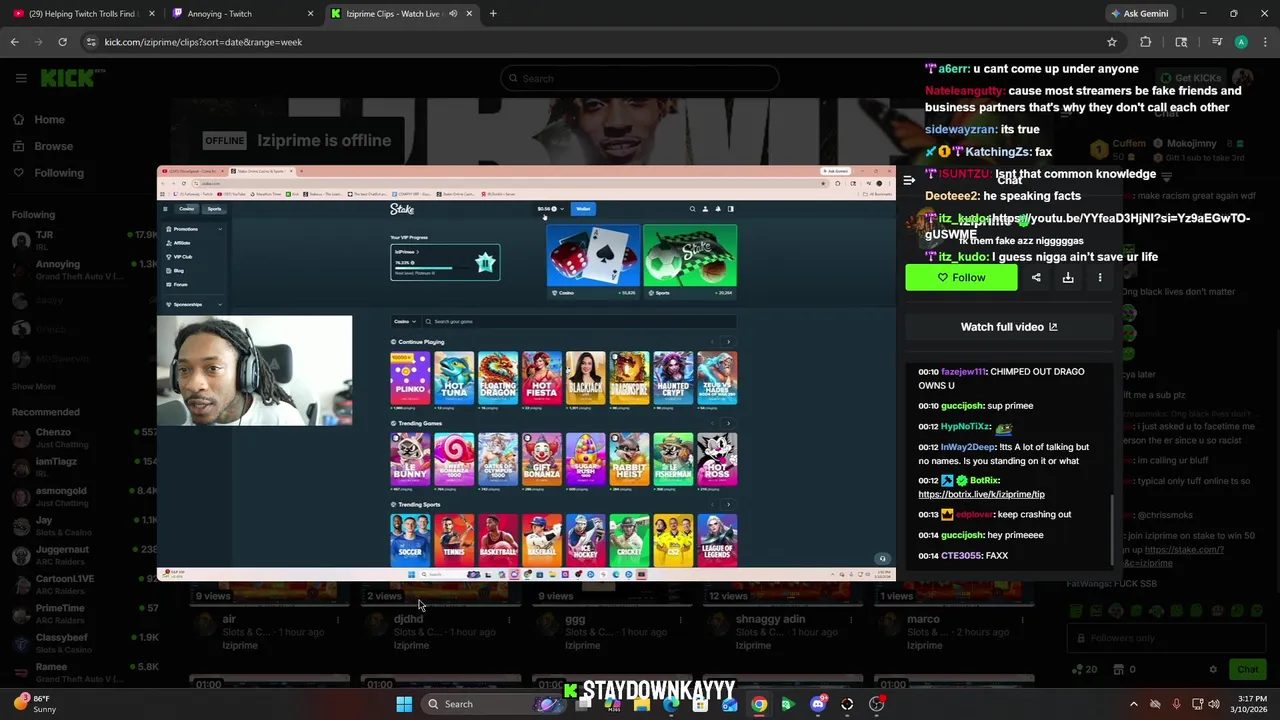The image size is (1280, 720).
Task: Open the botrix.live tip link in chat replay
Action: click(x=981, y=494)
